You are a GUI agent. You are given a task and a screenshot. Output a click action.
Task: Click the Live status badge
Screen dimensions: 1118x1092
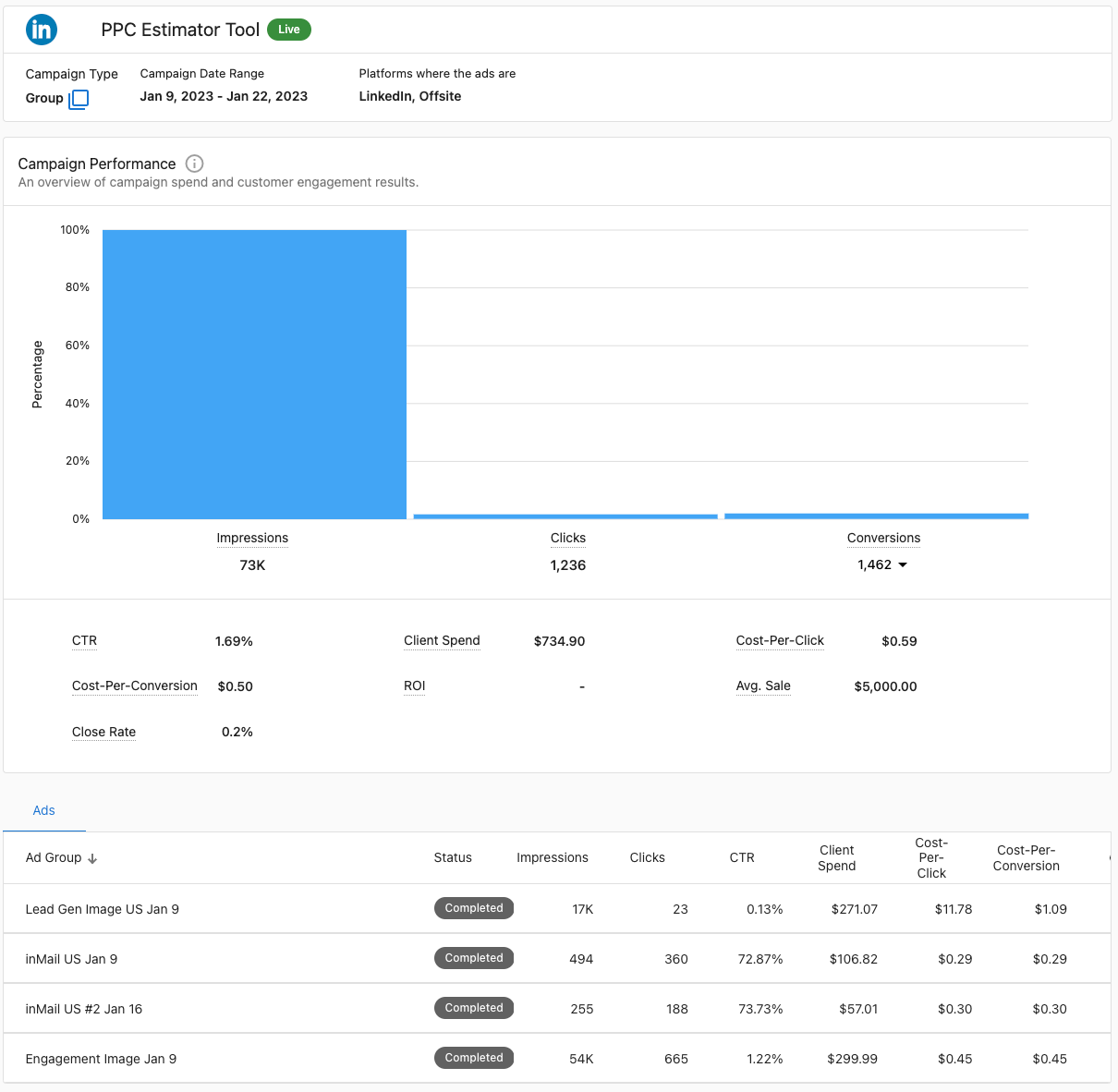pos(288,29)
